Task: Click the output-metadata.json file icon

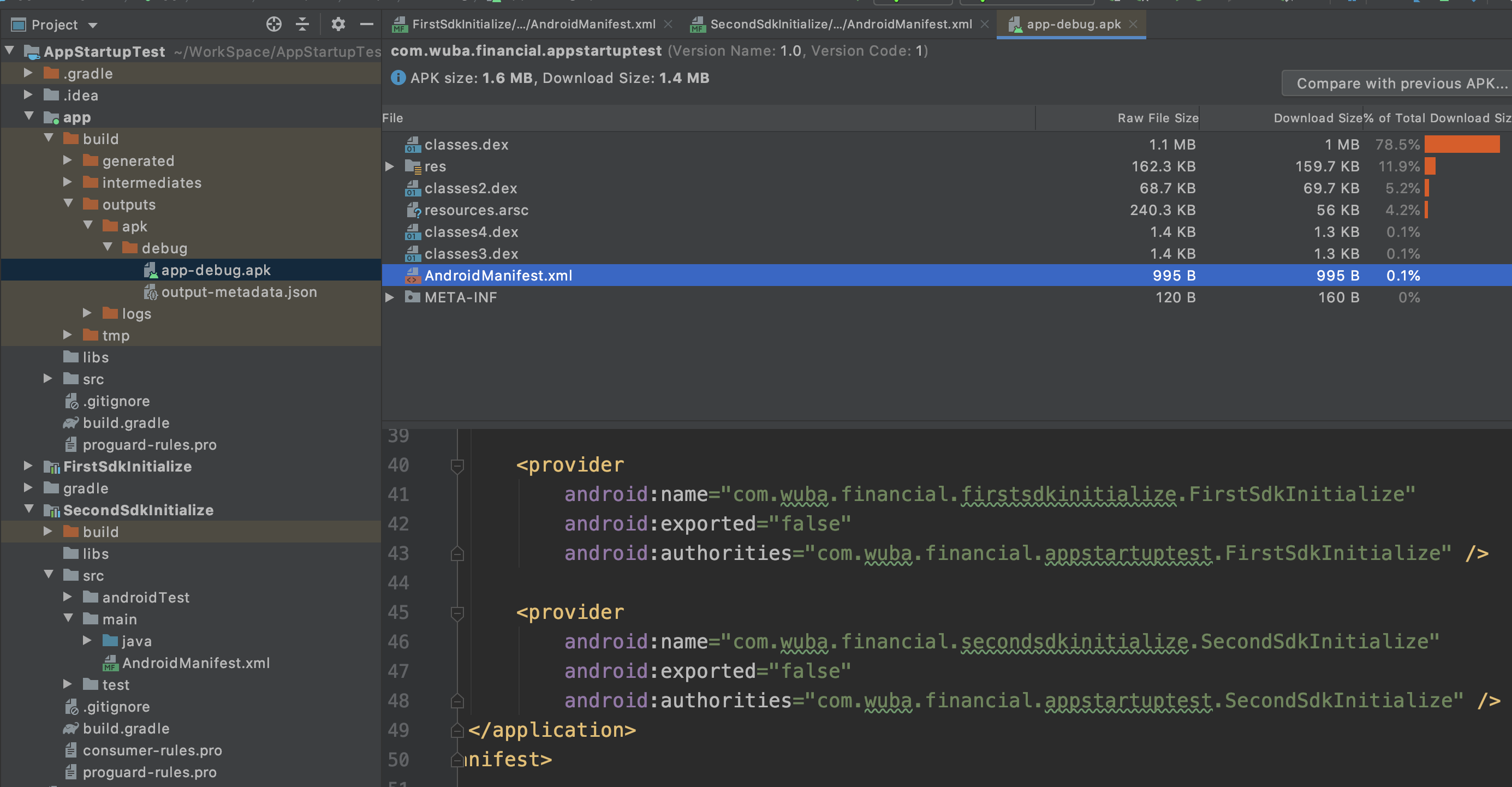Action: pyautogui.click(x=150, y=291)
